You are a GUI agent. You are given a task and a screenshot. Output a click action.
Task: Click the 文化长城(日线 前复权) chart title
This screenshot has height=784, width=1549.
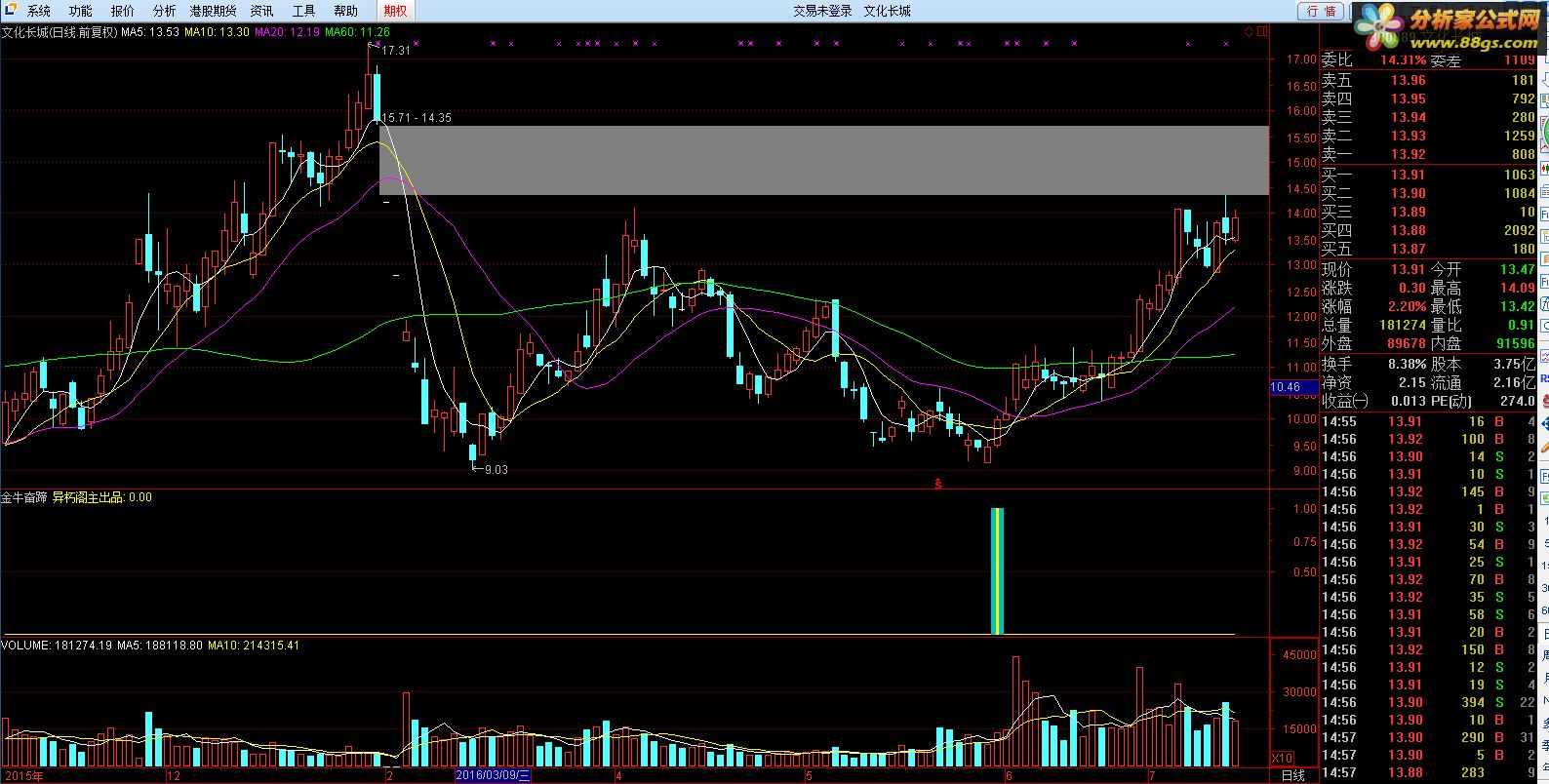click(60, 32)
